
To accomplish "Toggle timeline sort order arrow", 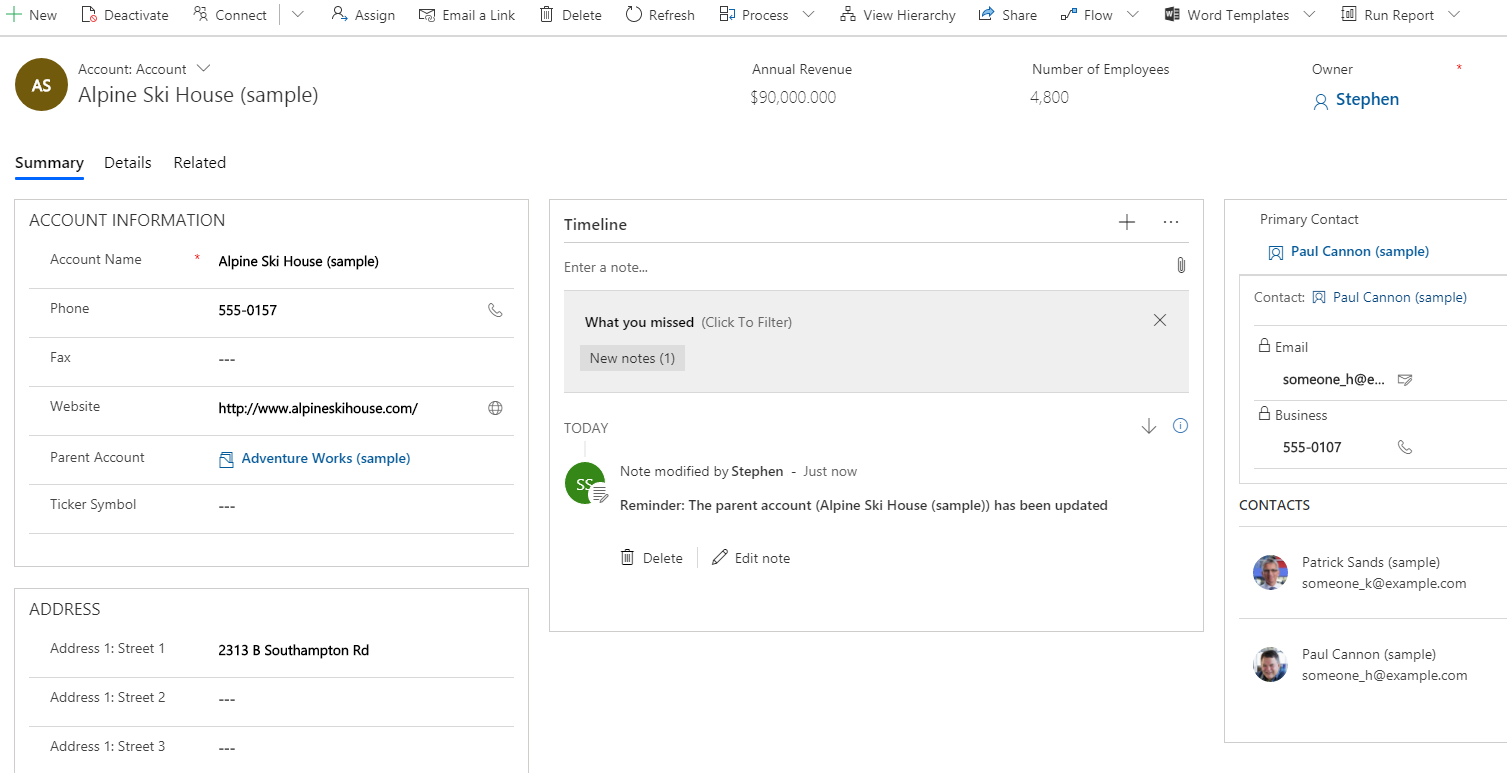I will pyautogui.click(x=1148, y=427).
